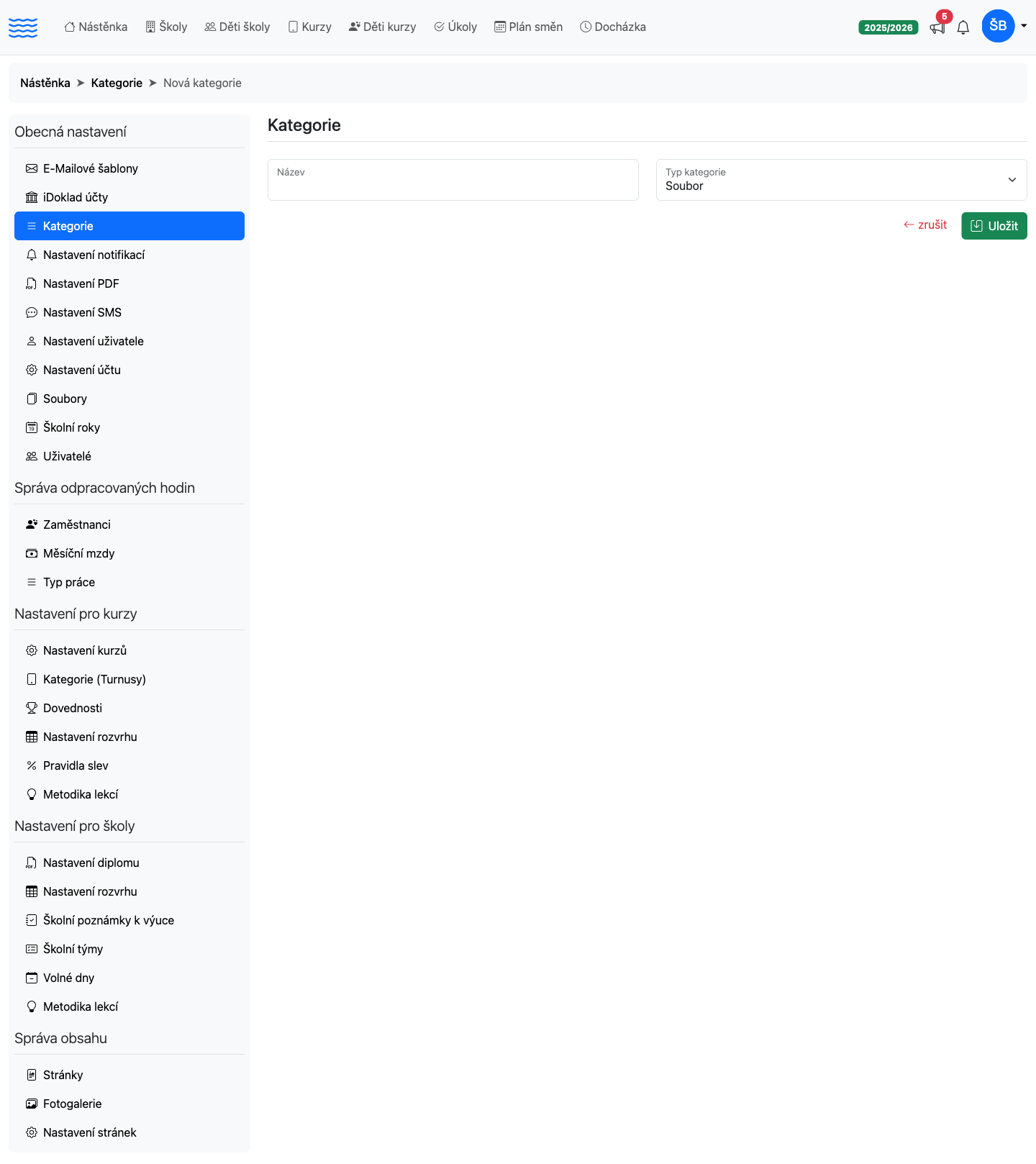The height and width of the screenshot is (1164, 1036).
Task: Click the percent icon beside Pravidla slev
Action: coord(32,765)
